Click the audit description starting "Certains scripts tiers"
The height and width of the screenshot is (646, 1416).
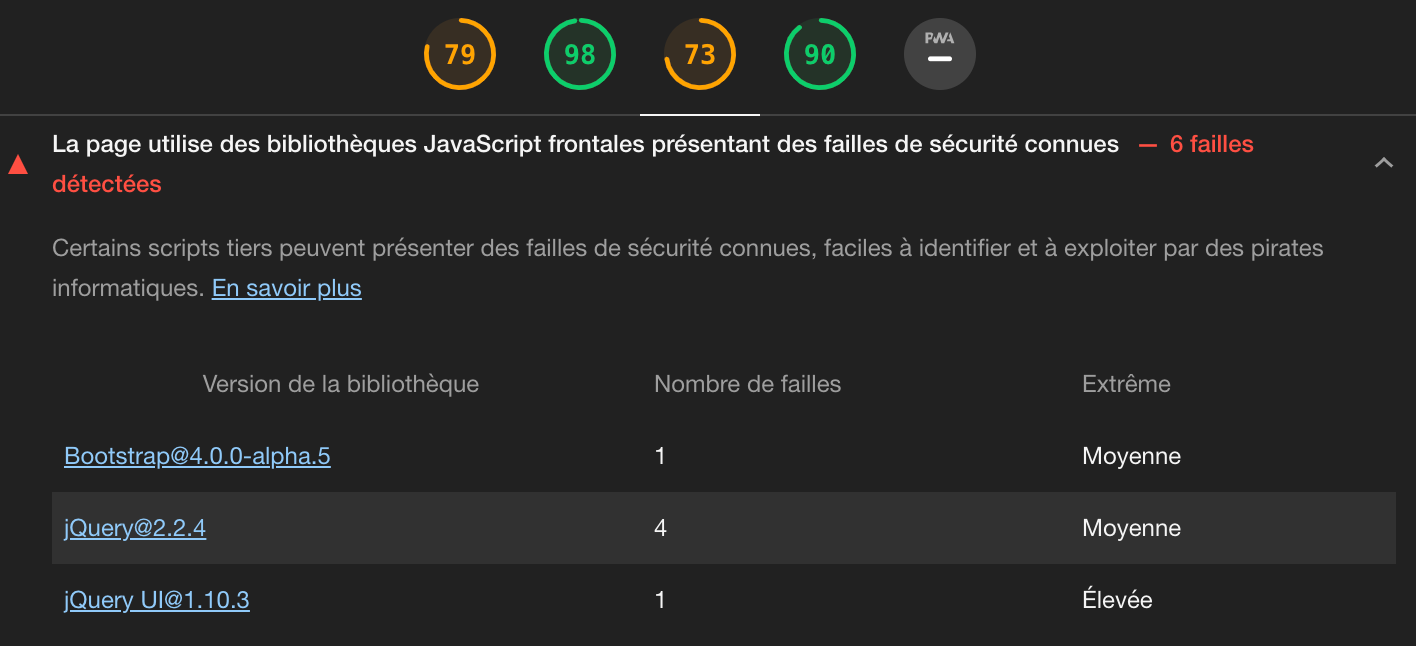(x=687, y=248)
